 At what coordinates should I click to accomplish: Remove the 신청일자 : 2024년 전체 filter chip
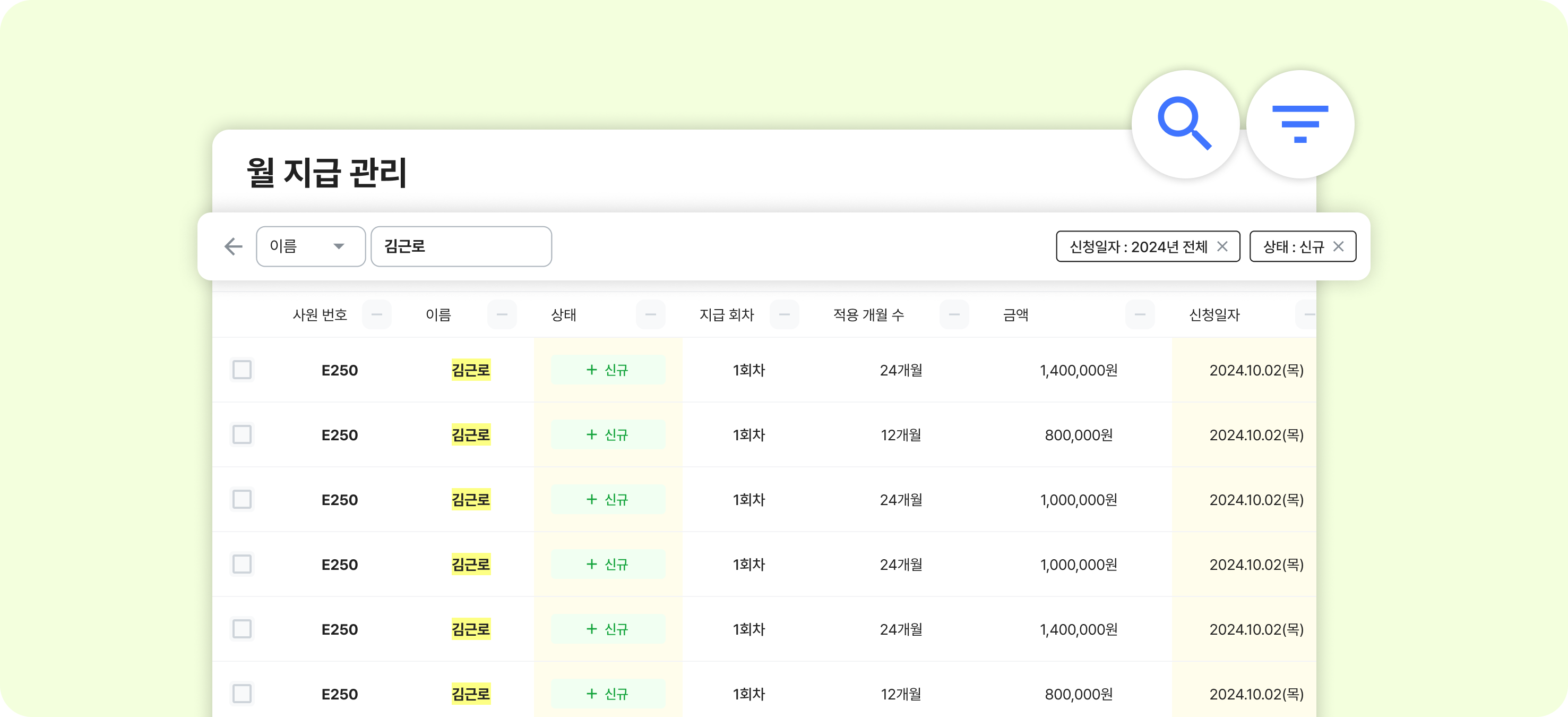1222,246
